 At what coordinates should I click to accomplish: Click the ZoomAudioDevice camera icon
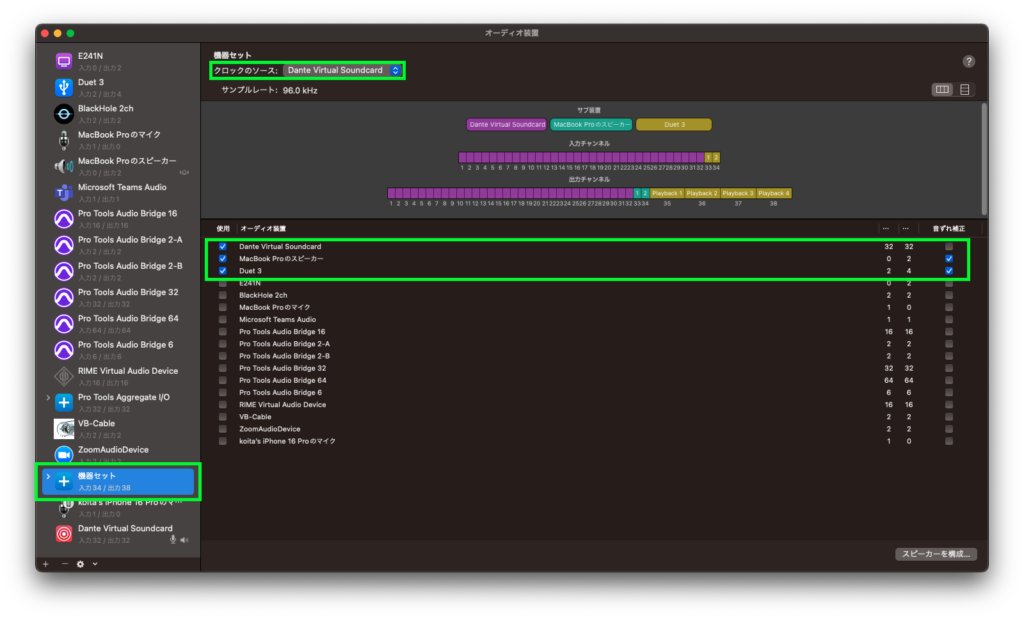pos(64,454)
